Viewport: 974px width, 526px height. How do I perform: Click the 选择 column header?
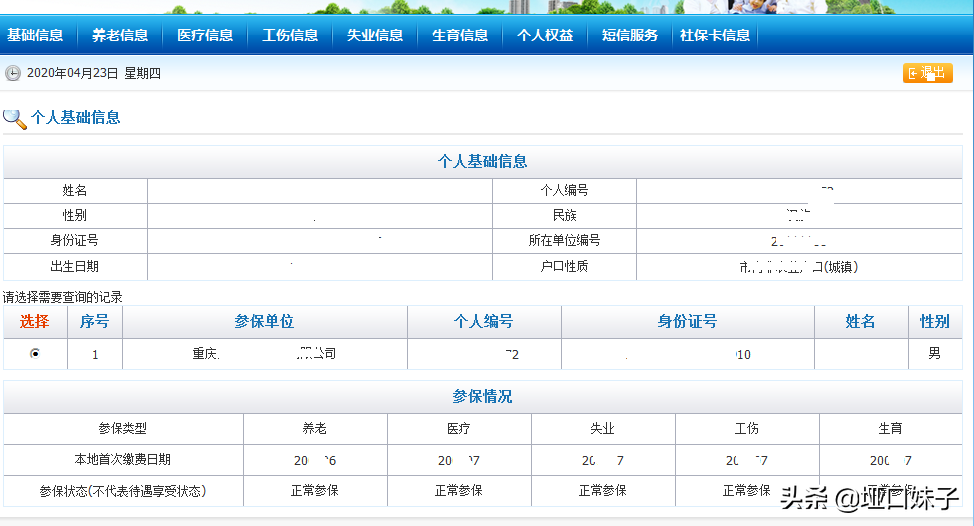[x=34, y=322]
